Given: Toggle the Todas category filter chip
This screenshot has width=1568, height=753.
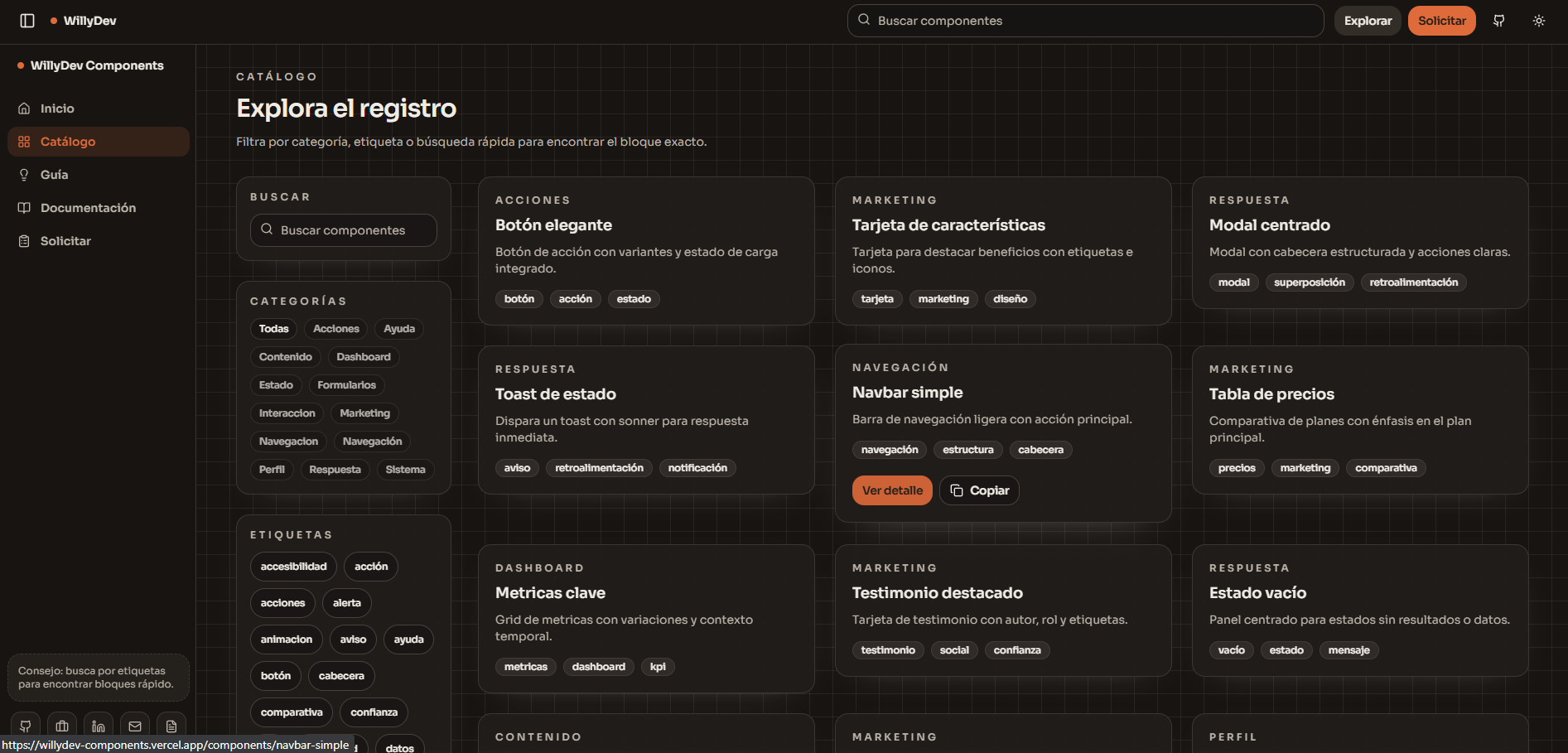Looking at the screenshot, I should [273, 329].
